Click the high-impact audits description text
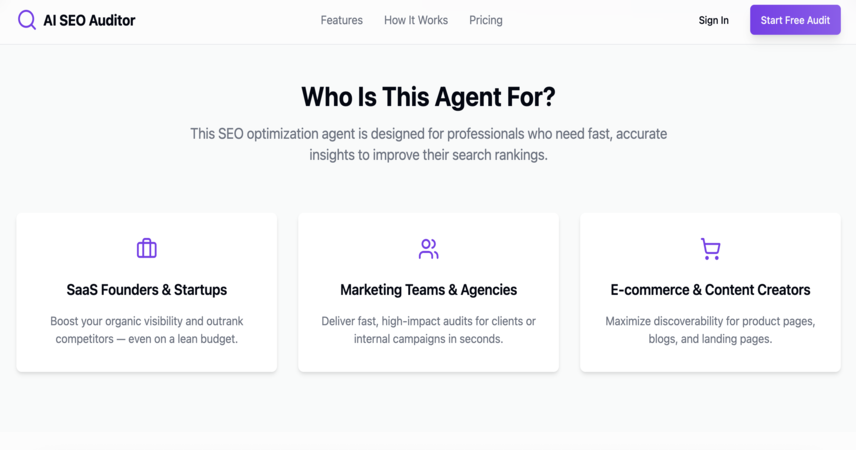Screen dimensions: 856x450 [429, 330]
